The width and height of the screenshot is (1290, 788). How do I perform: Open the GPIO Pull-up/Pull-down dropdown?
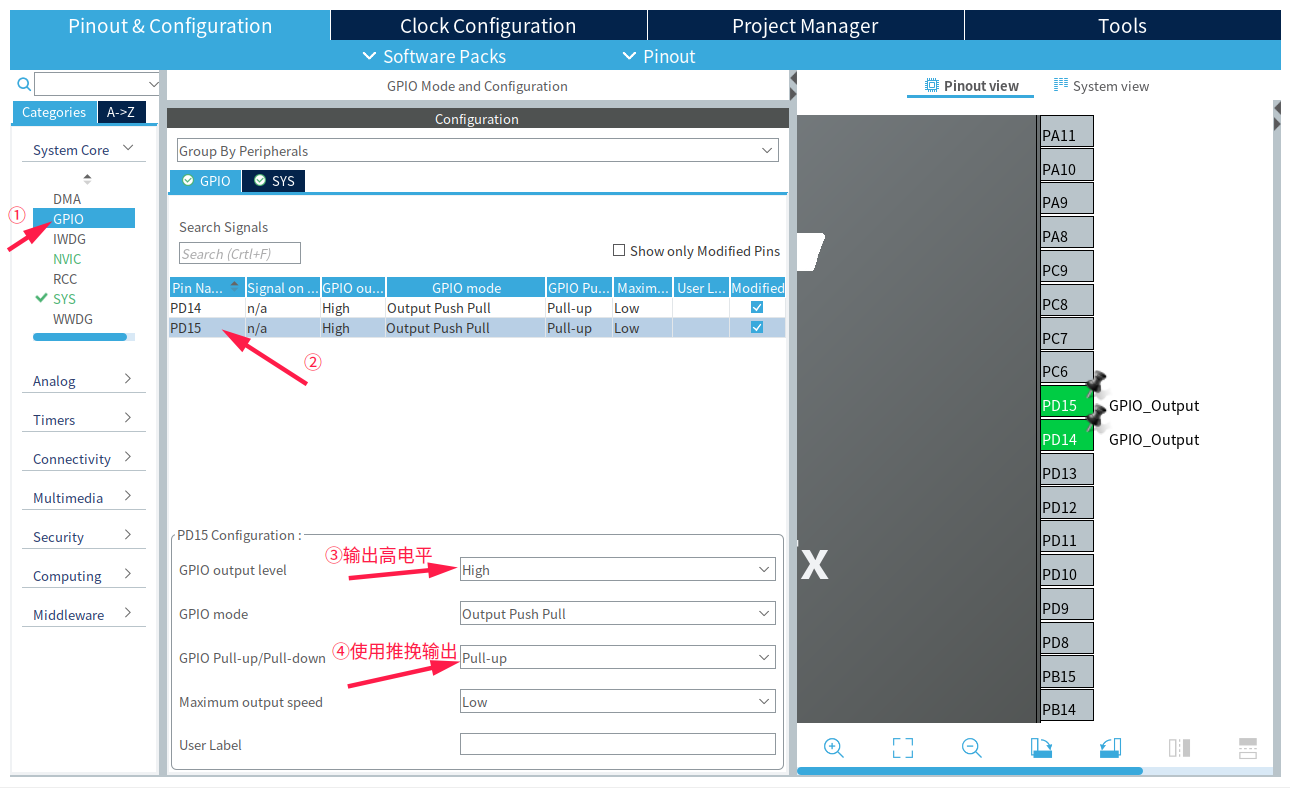[617, 658]
